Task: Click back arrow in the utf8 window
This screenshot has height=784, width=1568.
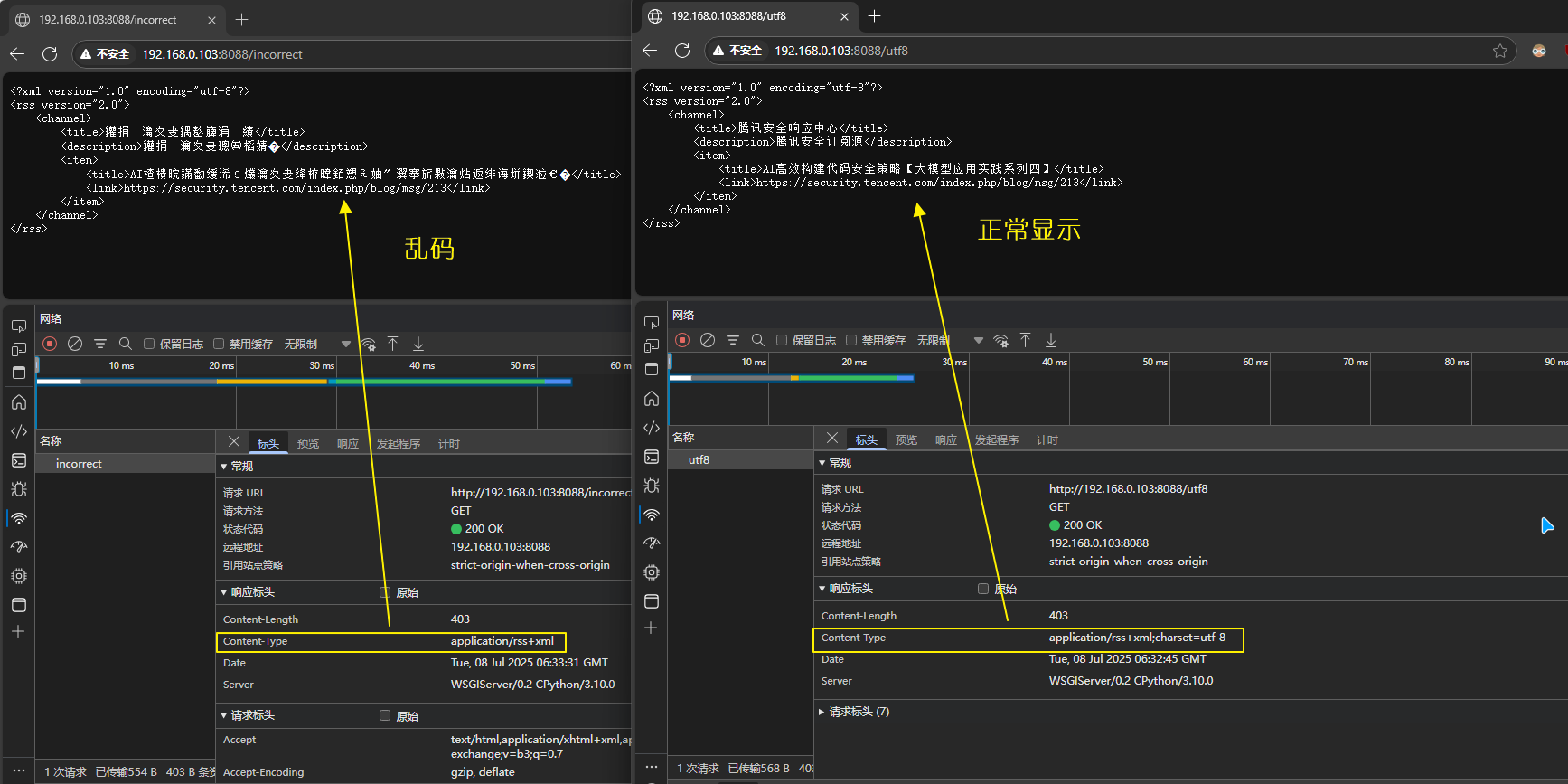Action: pyautogui.click(x=650, y=51)
